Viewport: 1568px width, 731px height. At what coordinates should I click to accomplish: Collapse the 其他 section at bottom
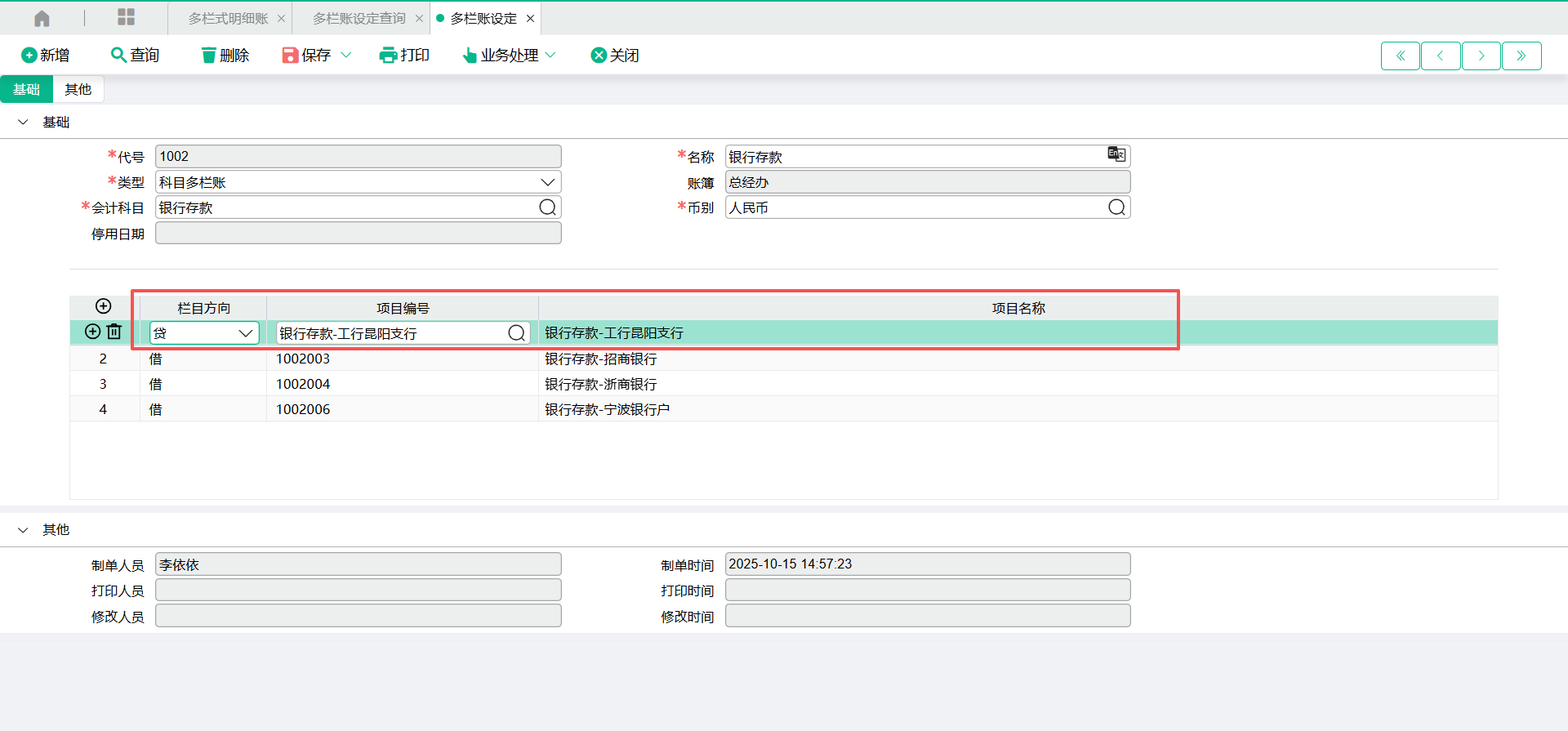coord(23,529)
